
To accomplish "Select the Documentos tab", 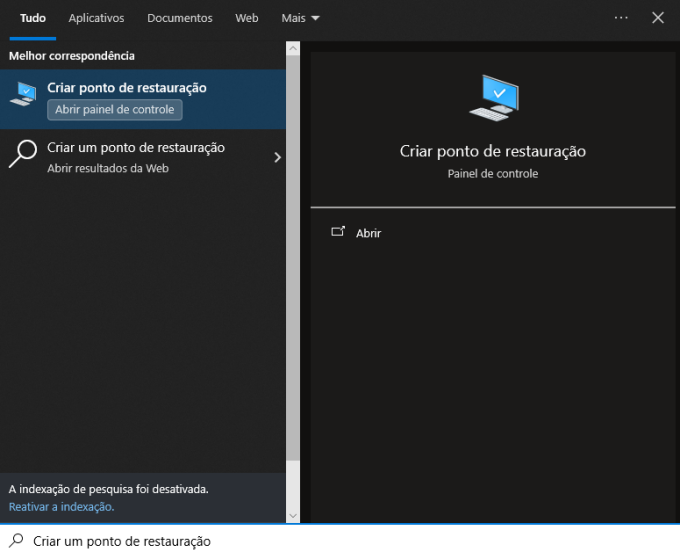I will coord(180,18).
